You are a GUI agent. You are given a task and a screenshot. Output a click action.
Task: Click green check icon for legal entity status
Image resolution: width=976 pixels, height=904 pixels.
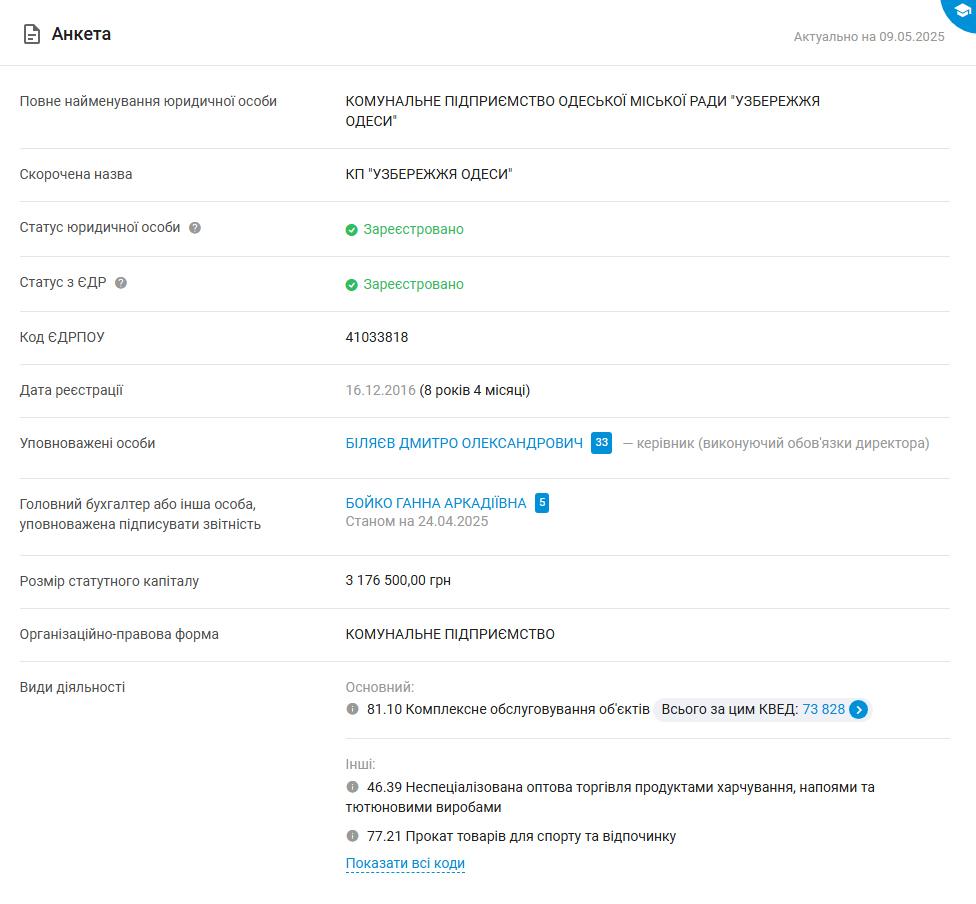pos(352,230)
